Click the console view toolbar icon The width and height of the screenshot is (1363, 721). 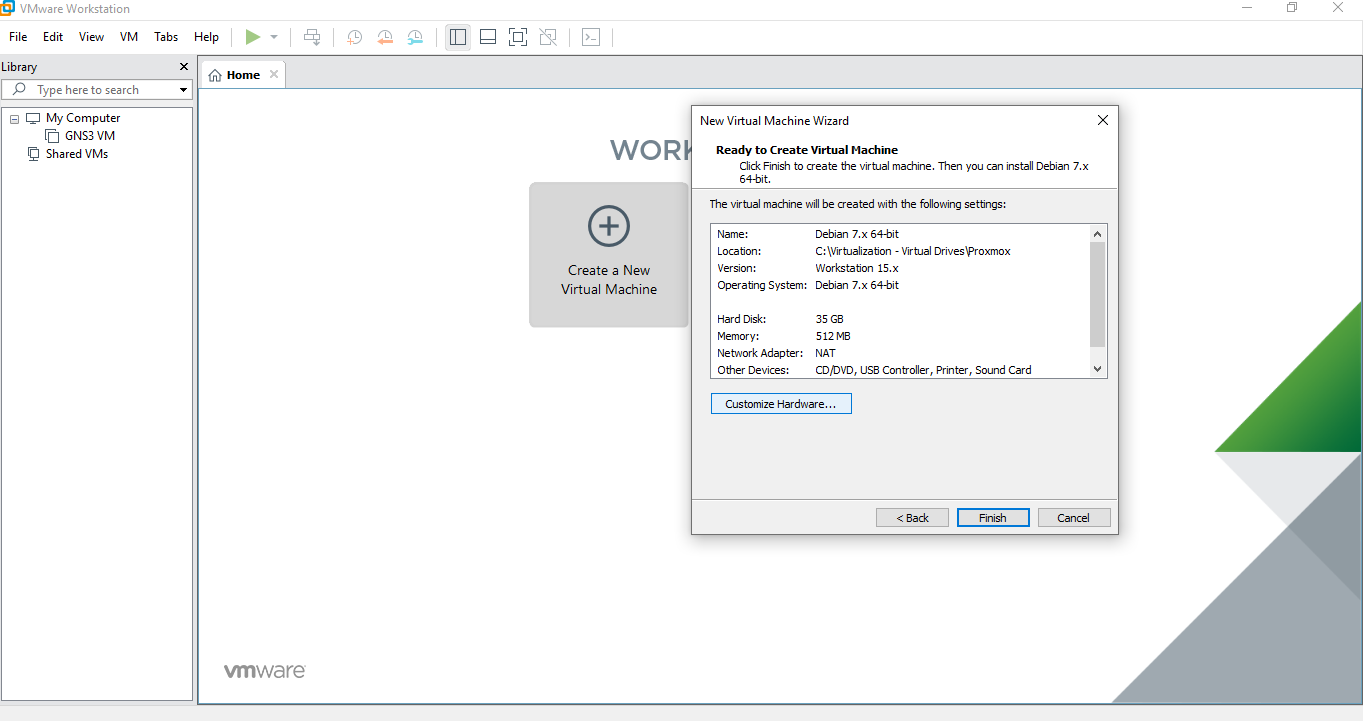click(x=591, y=36)
